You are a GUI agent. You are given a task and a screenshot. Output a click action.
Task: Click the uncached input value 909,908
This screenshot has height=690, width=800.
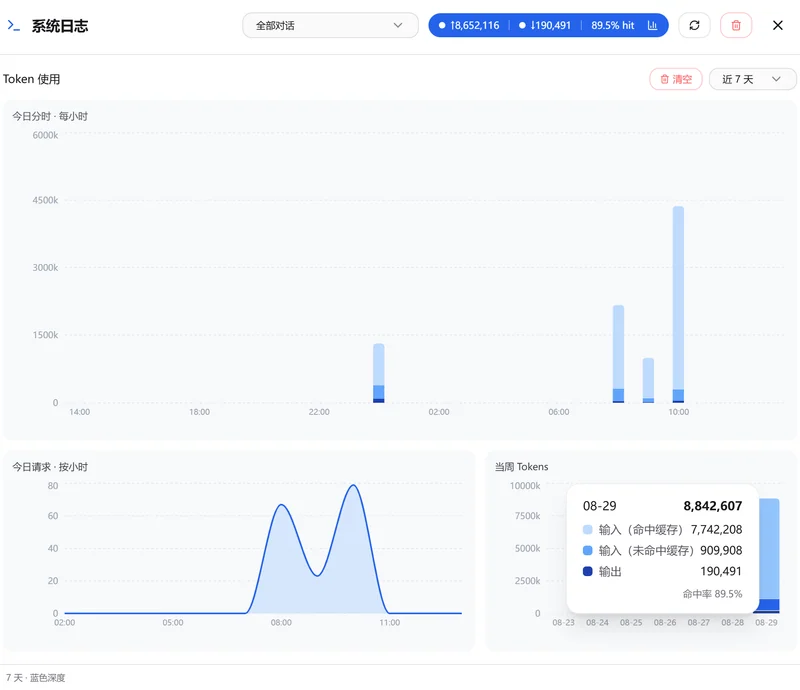pyautogui.click(x=721, y=551)
